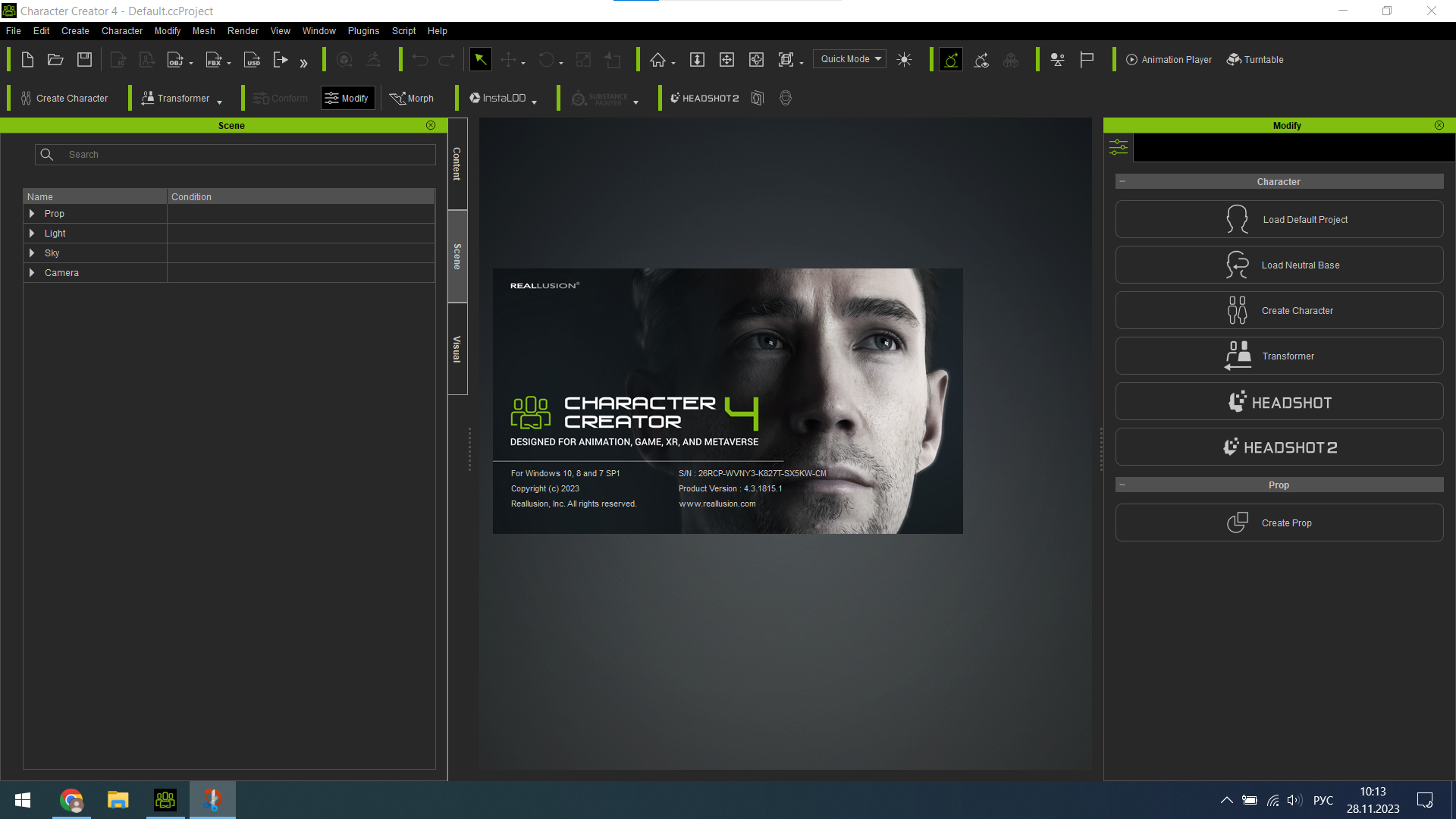Click the Export USD icon
The image size is (1456, 819).
click(252, 60)
